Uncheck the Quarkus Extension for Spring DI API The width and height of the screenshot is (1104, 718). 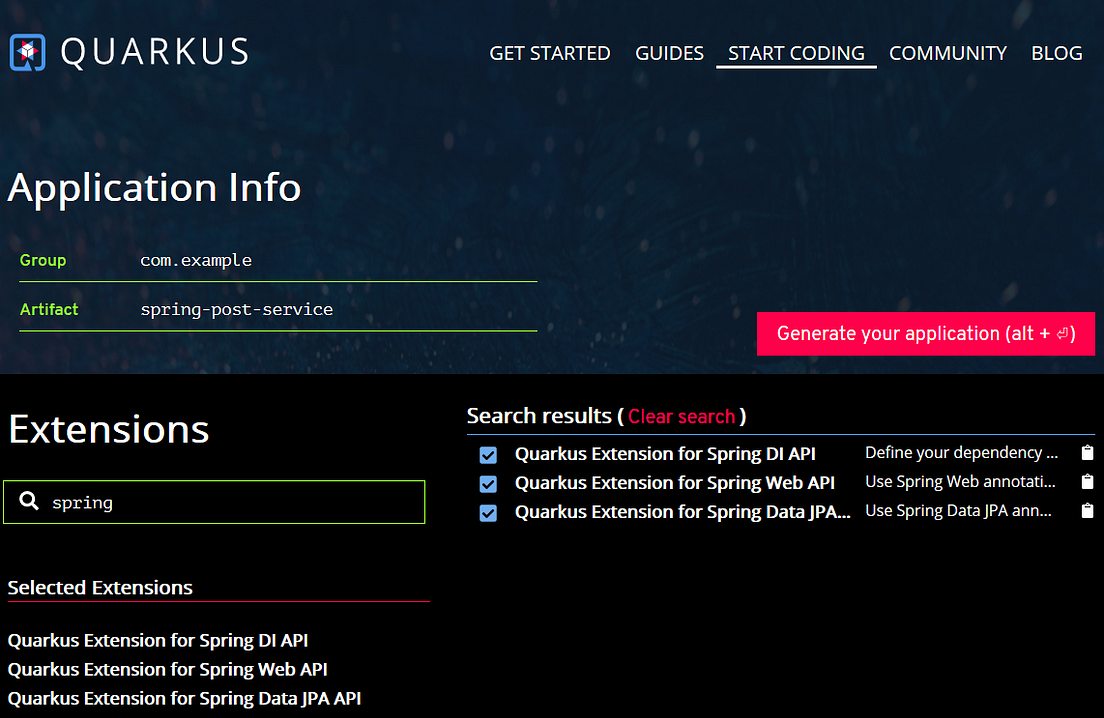click(488, 454)
